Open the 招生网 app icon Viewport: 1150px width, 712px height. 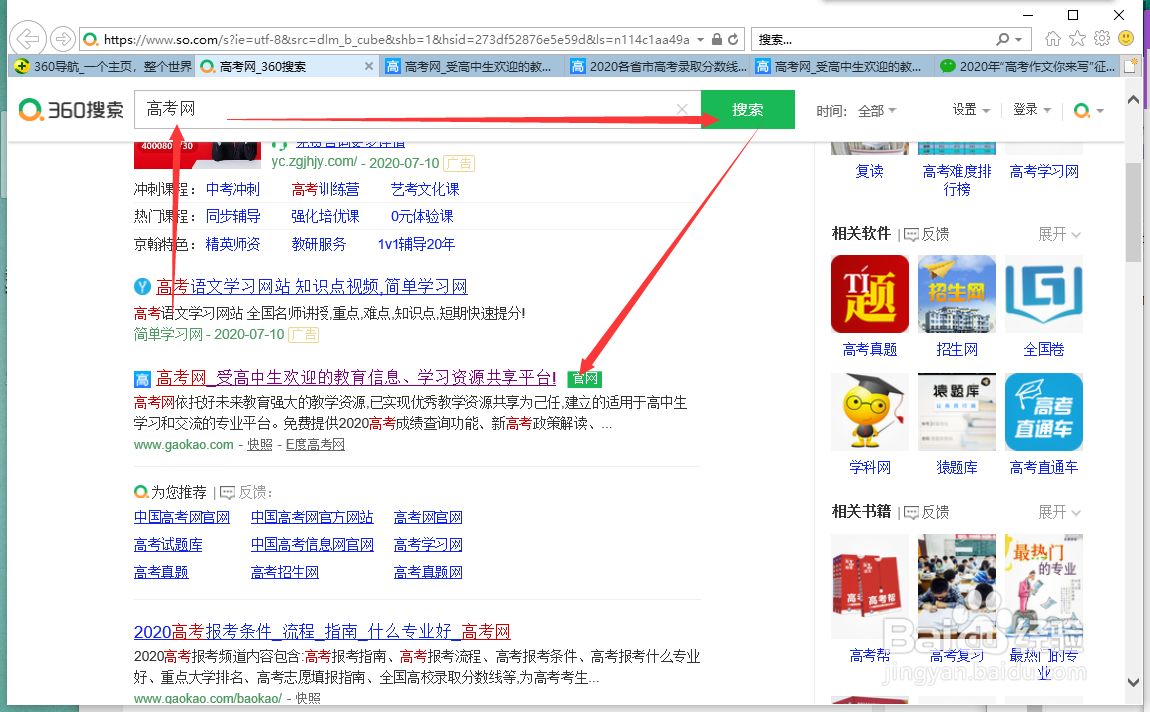[957, 294]
